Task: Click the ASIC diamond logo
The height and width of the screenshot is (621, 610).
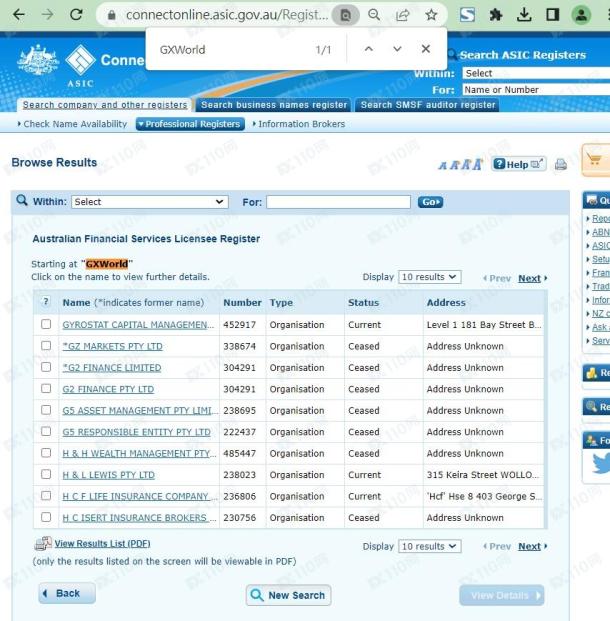Action: (x=80, y=60)
